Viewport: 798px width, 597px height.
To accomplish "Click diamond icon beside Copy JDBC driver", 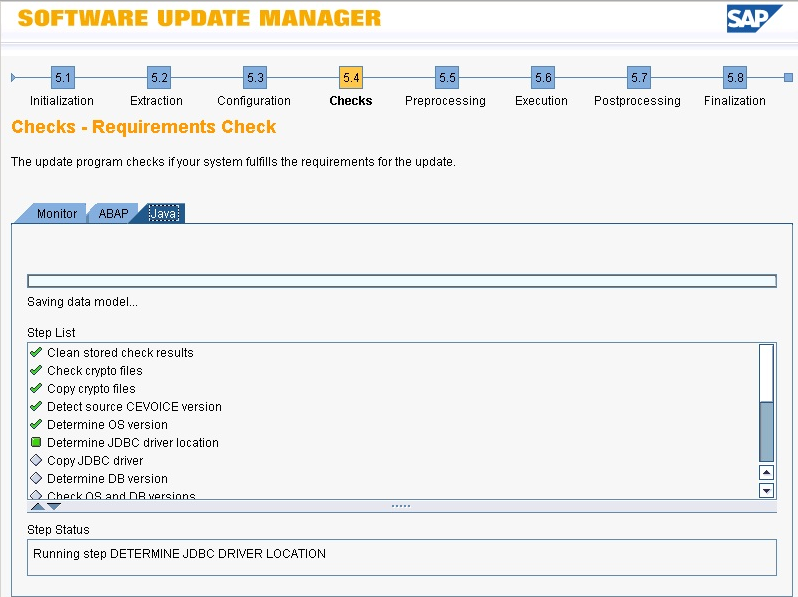I will (x=36, y=460).
